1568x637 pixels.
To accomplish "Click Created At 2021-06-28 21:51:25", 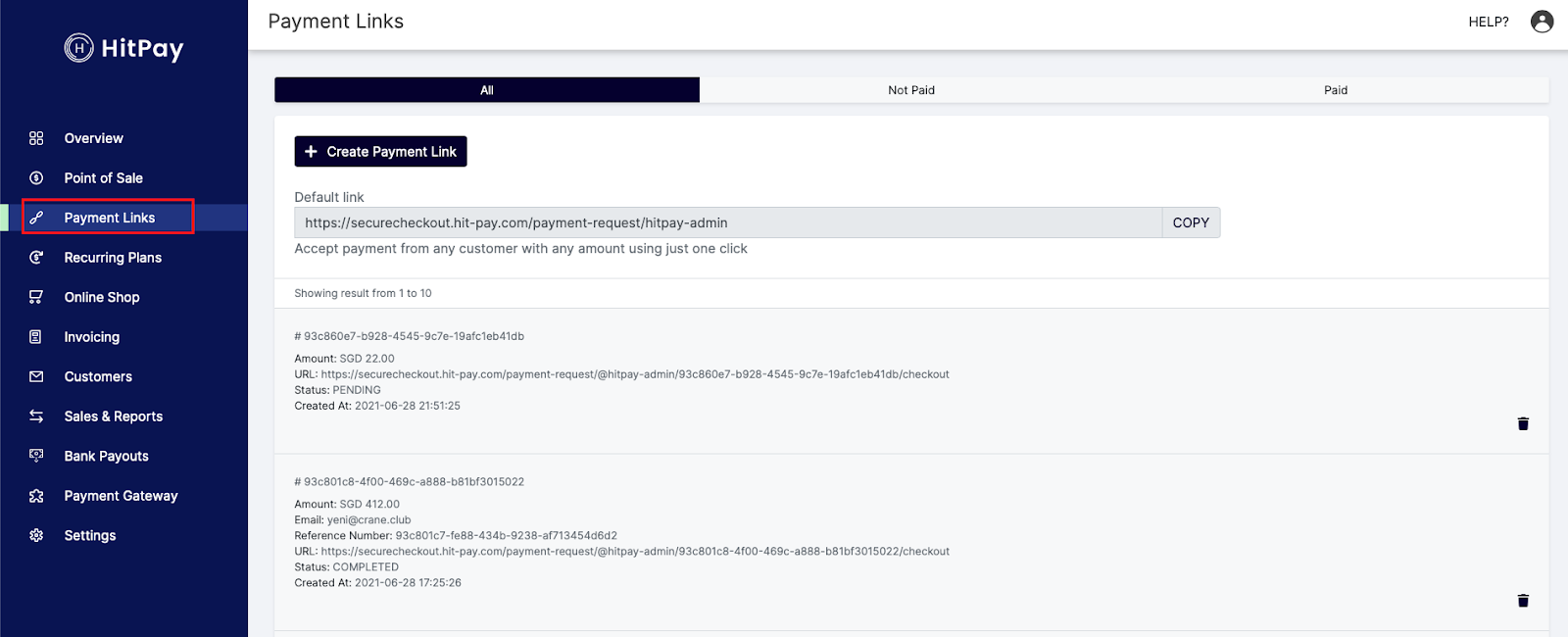I will 377,406.
